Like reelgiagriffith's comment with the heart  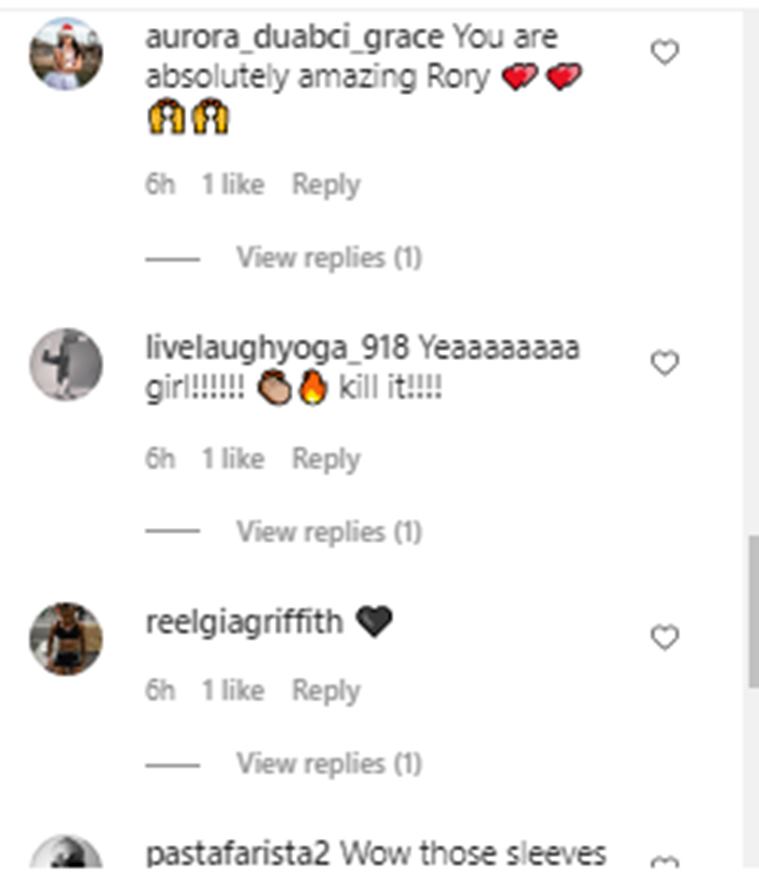[665, 638]
